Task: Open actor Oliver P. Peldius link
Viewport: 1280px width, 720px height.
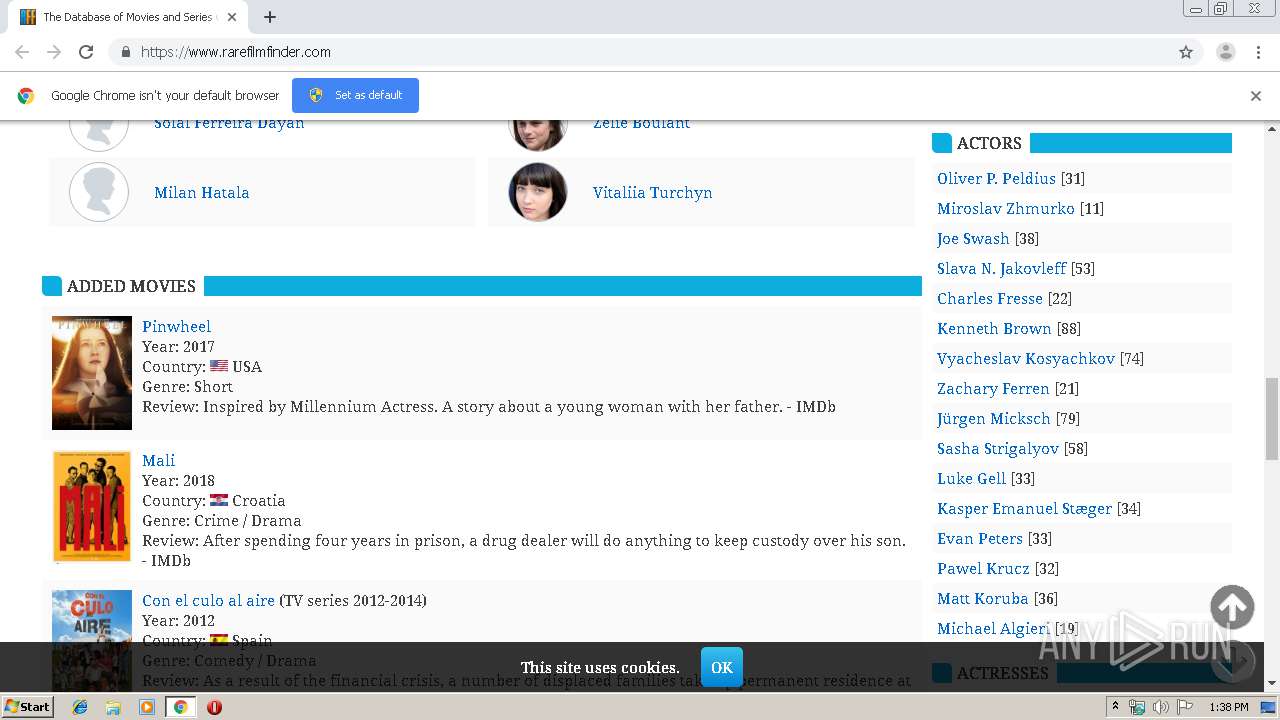Action: point(996,178)
